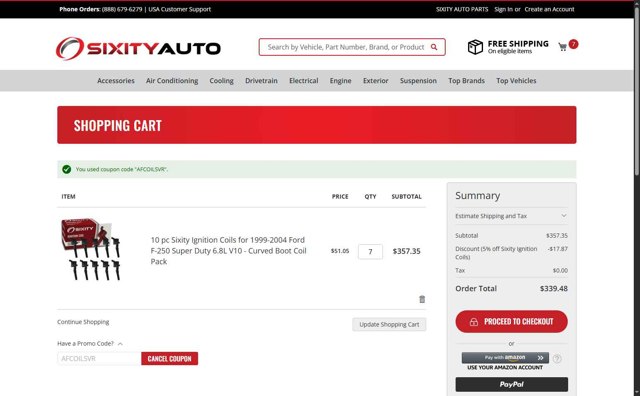Click the green coupon success checkmark
This screenshot has width=640, height=396.
[67, 169]
